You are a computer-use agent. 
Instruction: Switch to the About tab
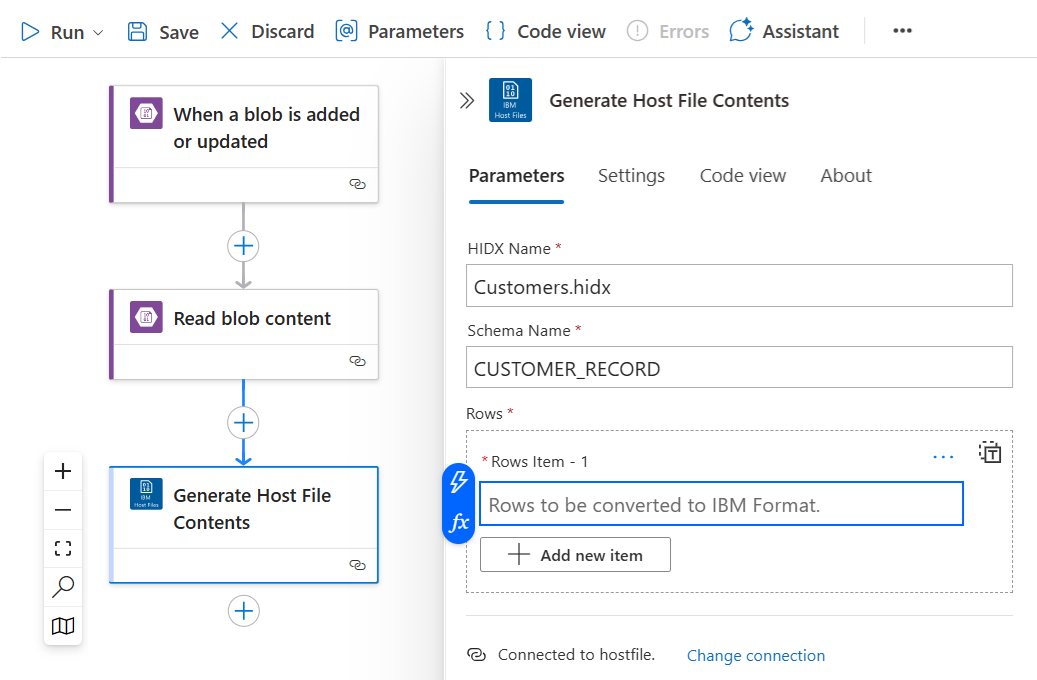tap(846, 176)
